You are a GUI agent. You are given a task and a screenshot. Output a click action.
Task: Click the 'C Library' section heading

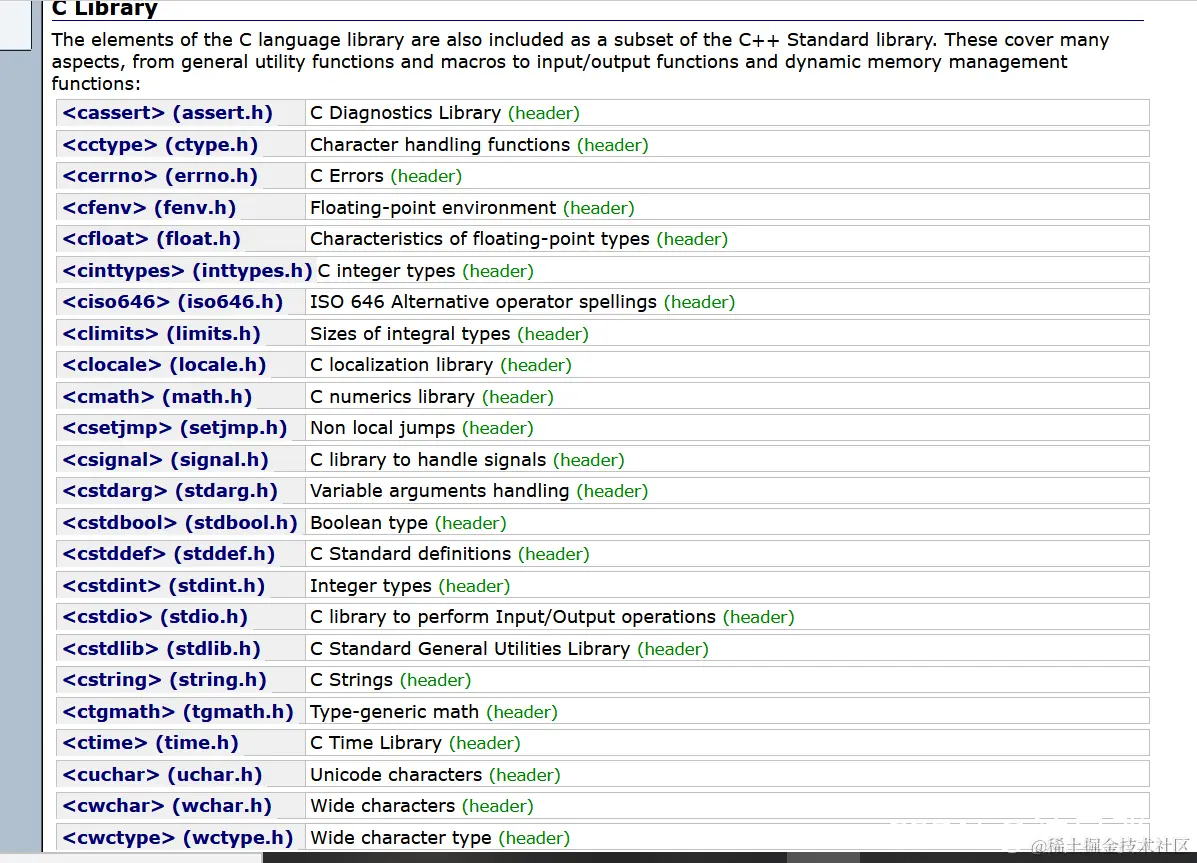105,8
